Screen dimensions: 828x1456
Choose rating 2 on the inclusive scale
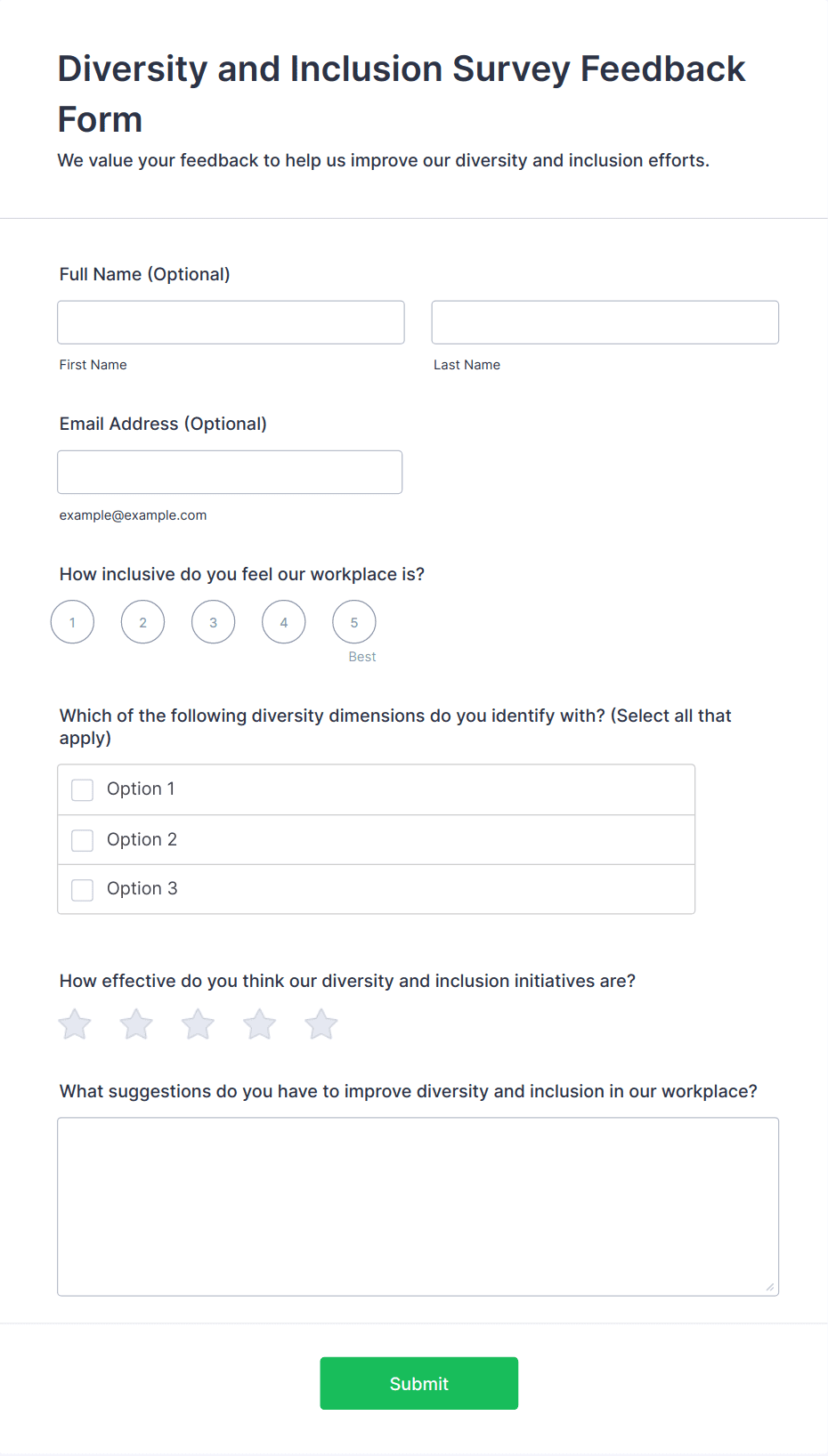pos(142,622)
